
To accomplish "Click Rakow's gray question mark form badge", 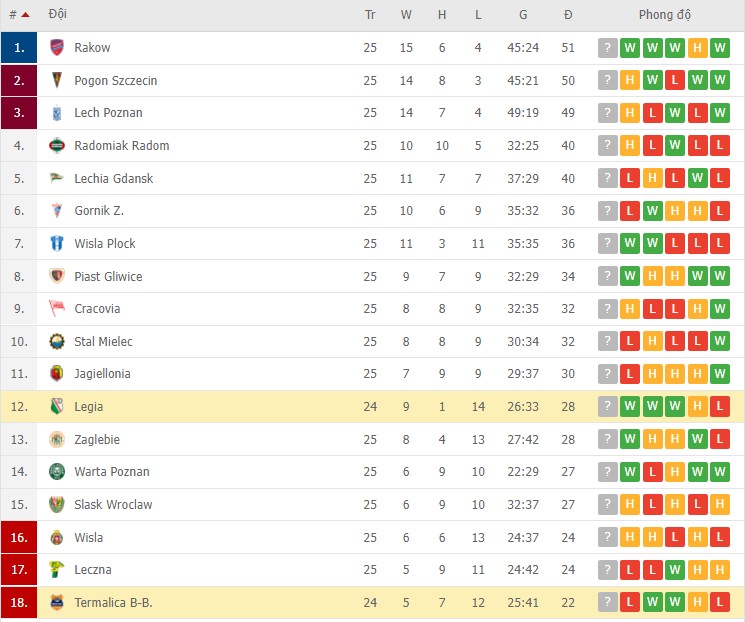I will point(608,48).
